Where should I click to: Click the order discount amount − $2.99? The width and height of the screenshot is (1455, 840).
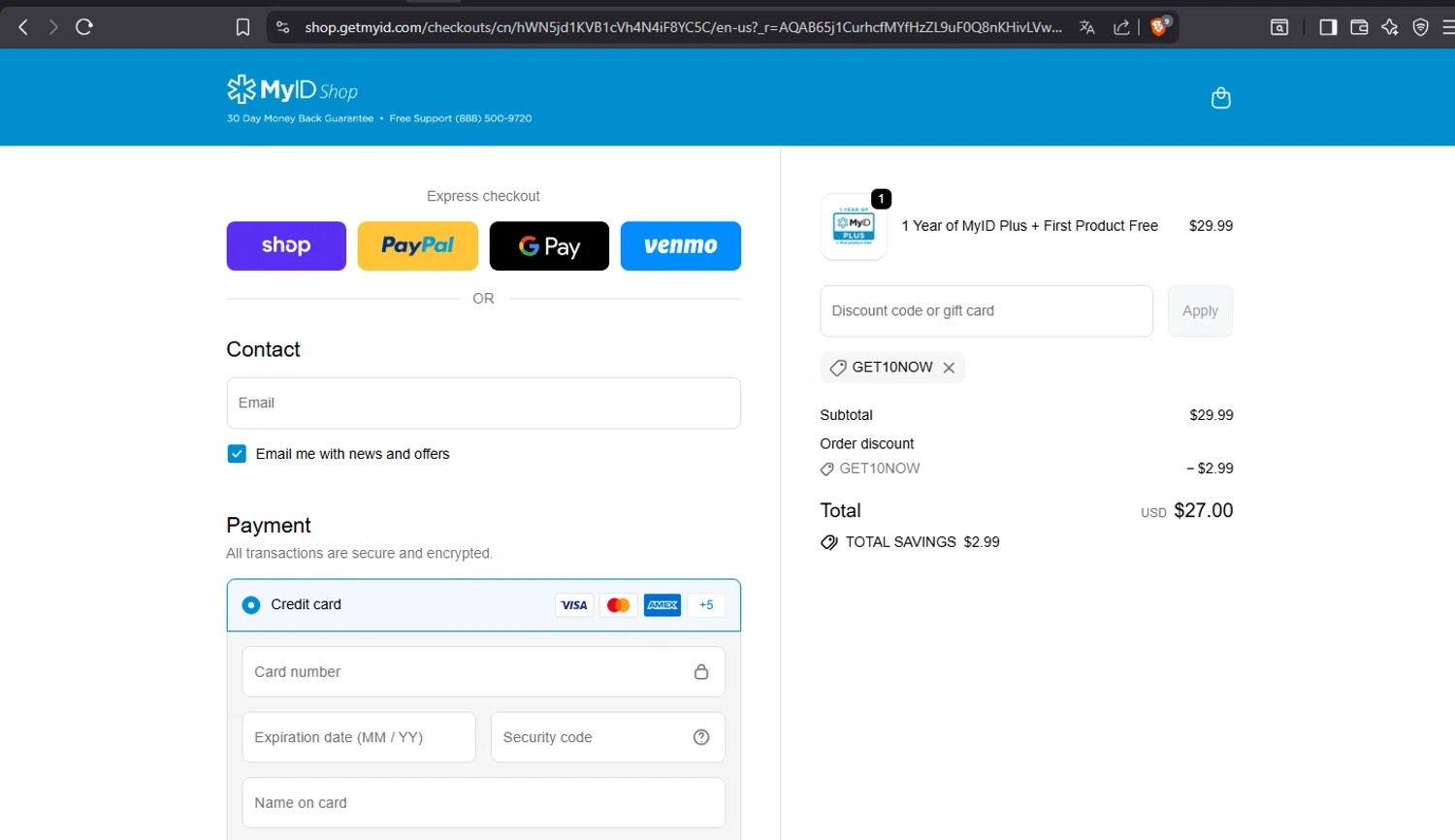coord(1210,468)
